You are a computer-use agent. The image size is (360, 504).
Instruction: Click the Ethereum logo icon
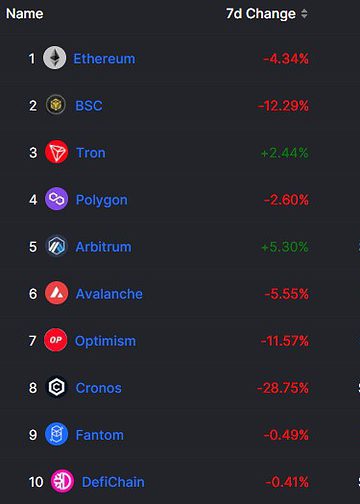coord(55,58)
